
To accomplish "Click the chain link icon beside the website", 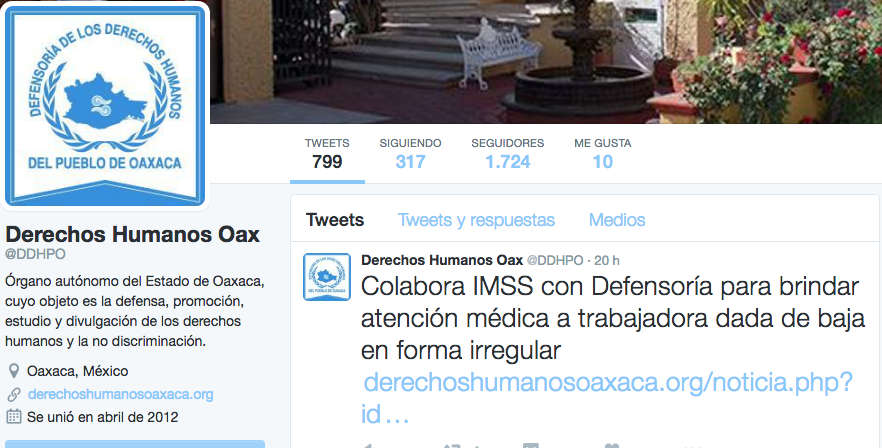I will click(14, 394).
